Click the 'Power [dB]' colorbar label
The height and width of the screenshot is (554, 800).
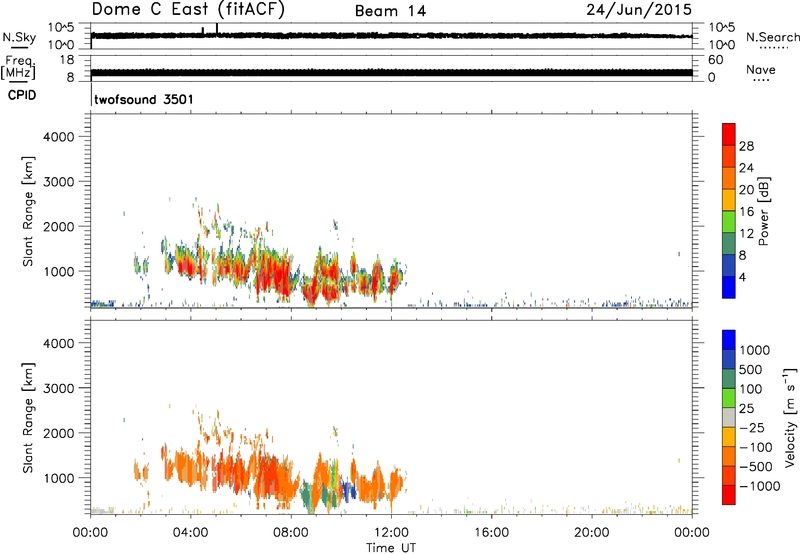[x=763, y=211]
